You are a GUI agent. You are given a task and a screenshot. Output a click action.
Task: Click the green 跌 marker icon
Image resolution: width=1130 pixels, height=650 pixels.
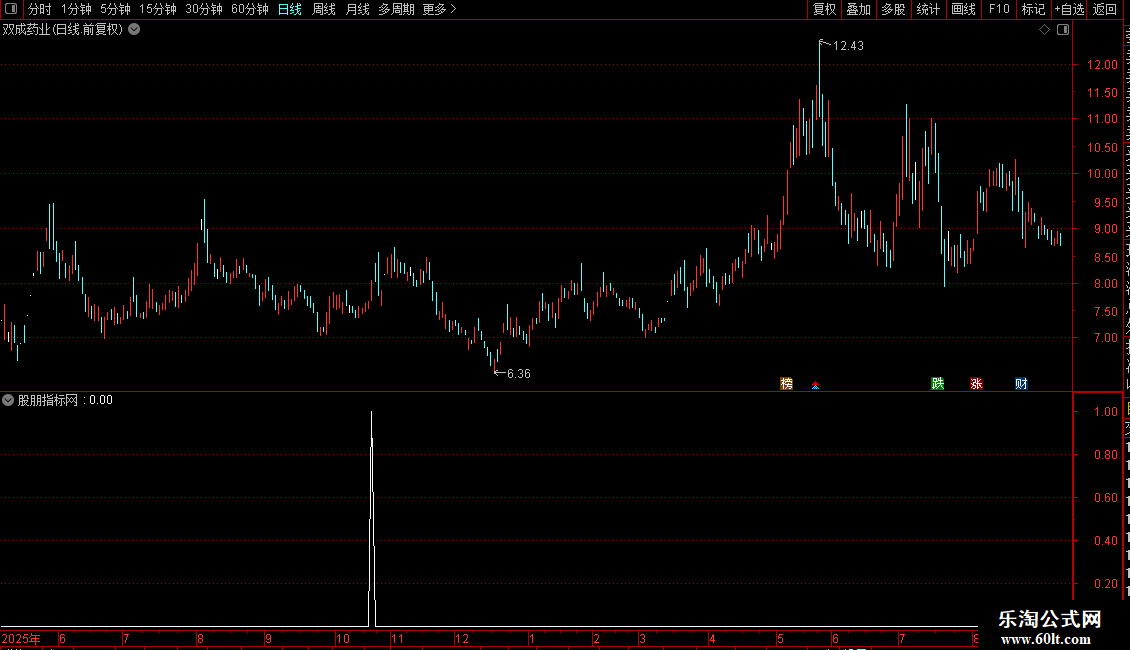tap(938, 383)
